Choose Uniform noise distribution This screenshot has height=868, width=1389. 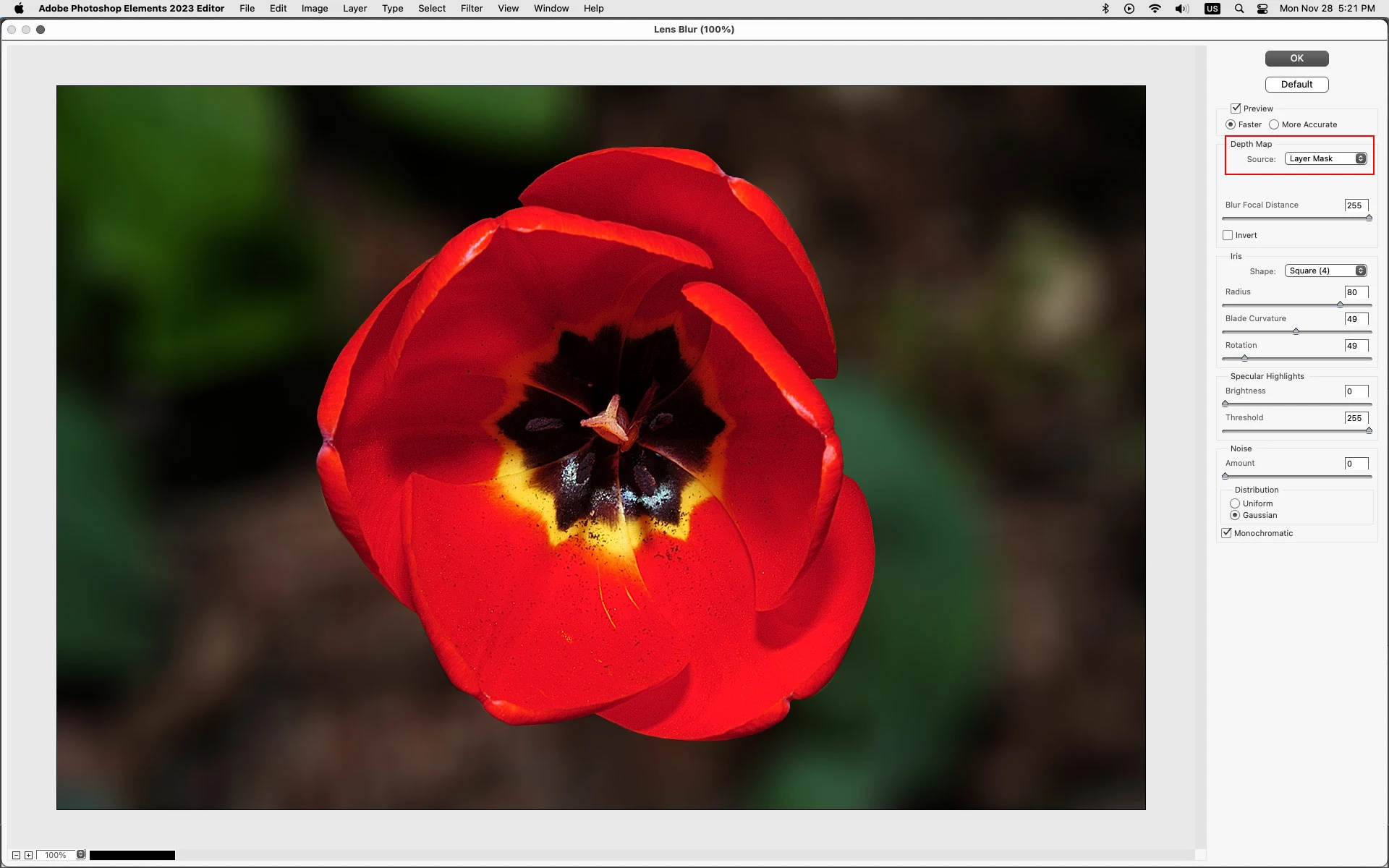[1235, 503]
